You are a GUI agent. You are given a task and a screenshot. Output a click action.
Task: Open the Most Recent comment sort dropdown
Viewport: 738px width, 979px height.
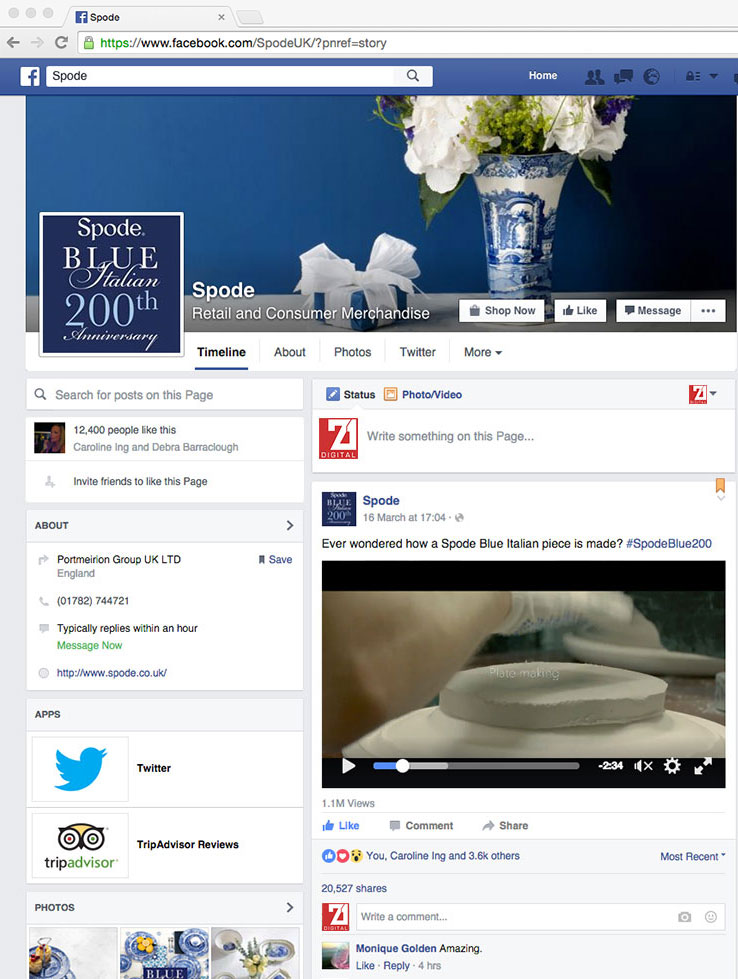click(692, 857)
